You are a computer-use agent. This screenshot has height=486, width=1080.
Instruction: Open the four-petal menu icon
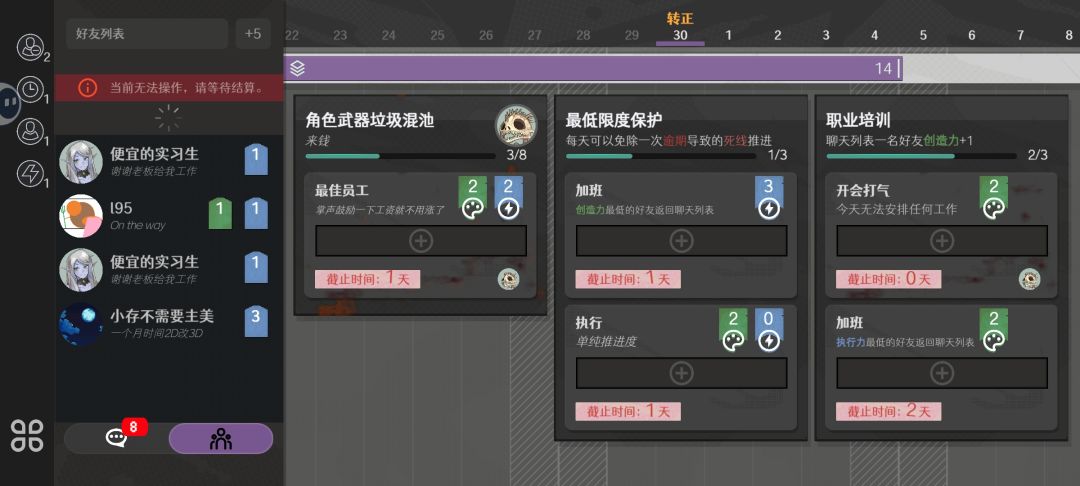pyautogui.click(x=27, y=436)
